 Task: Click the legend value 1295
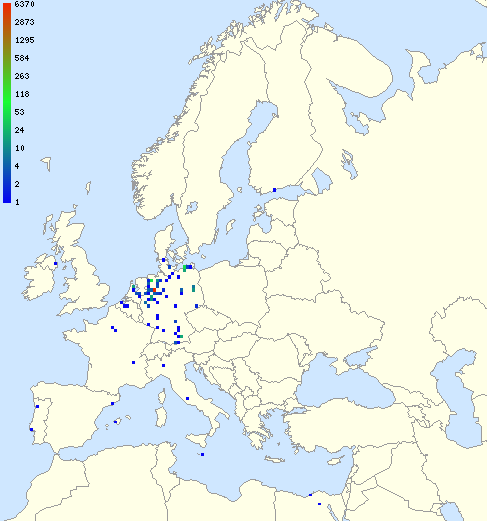(24, 40)
